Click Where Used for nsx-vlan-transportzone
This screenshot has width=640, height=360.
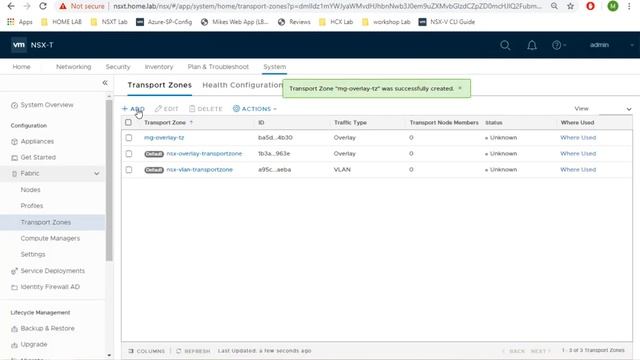[x=578, y=169]
